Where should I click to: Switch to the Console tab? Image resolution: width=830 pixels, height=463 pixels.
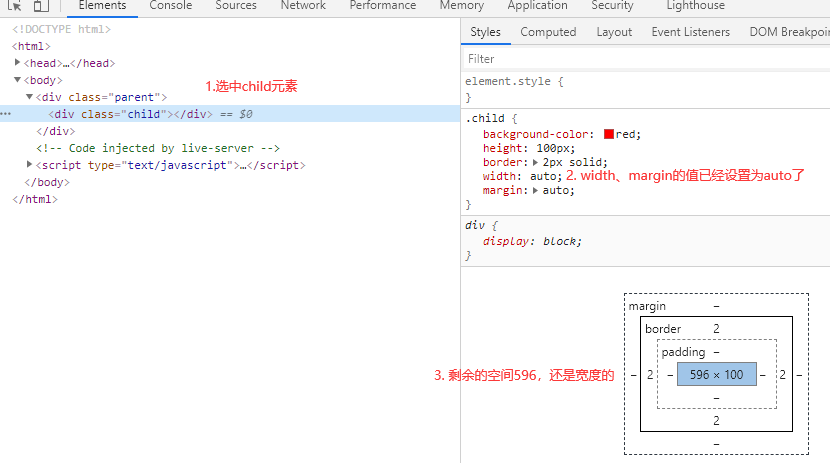171,6
